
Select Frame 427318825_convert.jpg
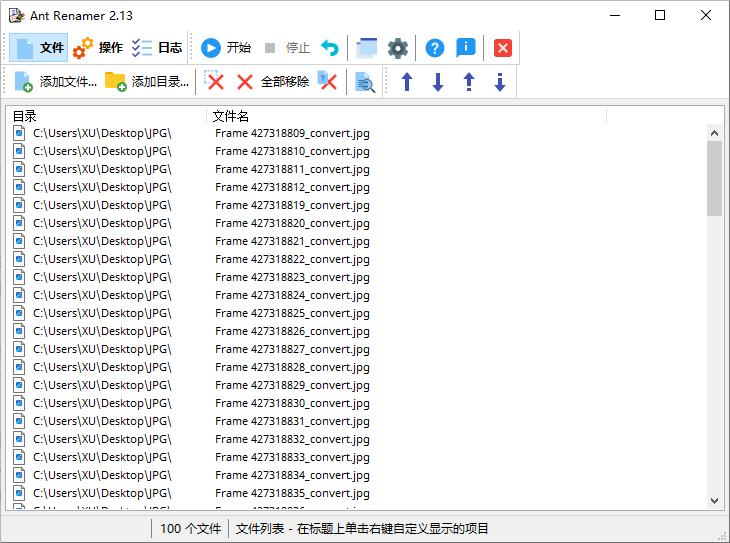click(x=292, y=313)
